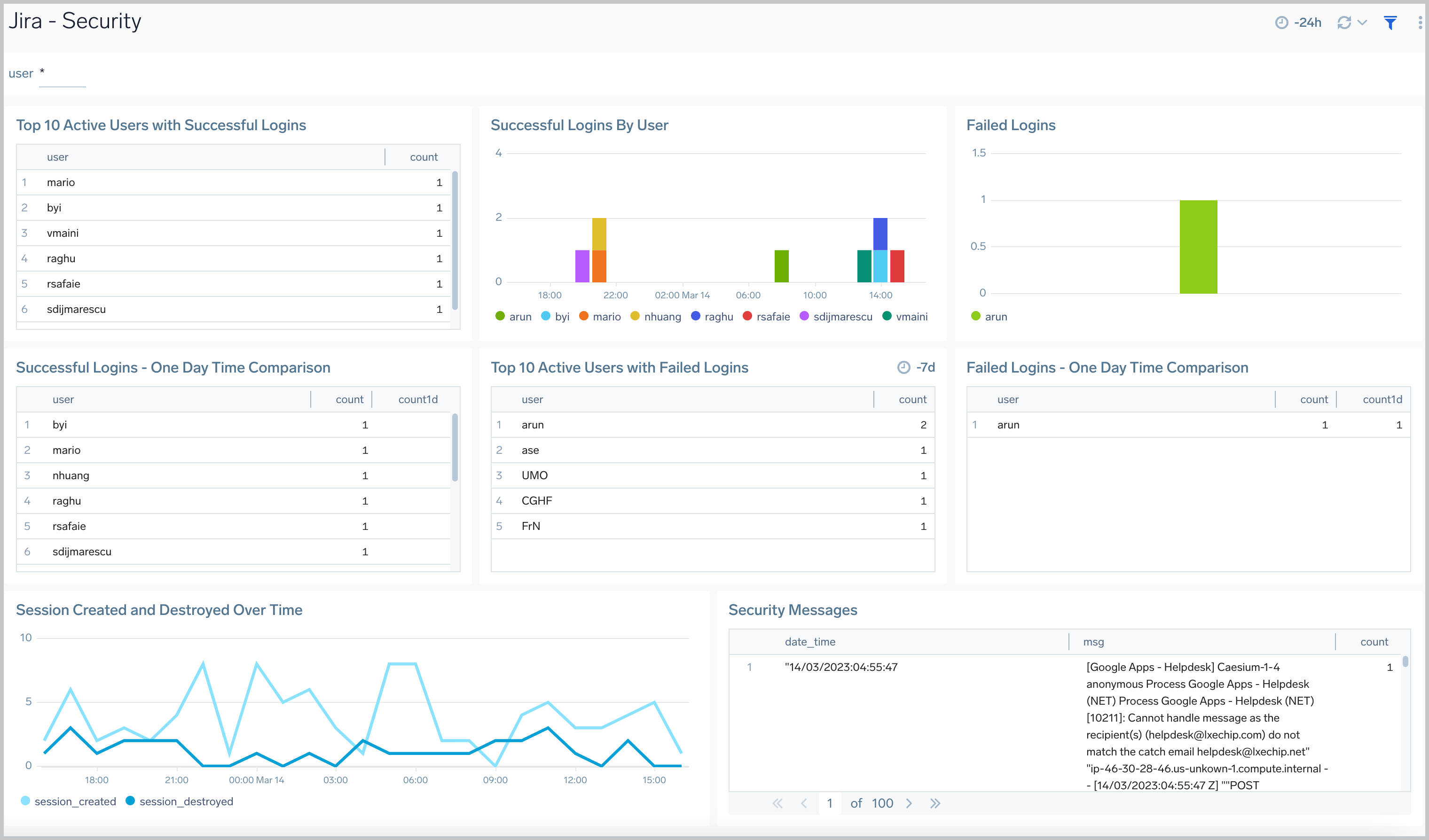Screen dimensions: 1429x840
Task: Click the user filter input field
Action: click(63, 74)
